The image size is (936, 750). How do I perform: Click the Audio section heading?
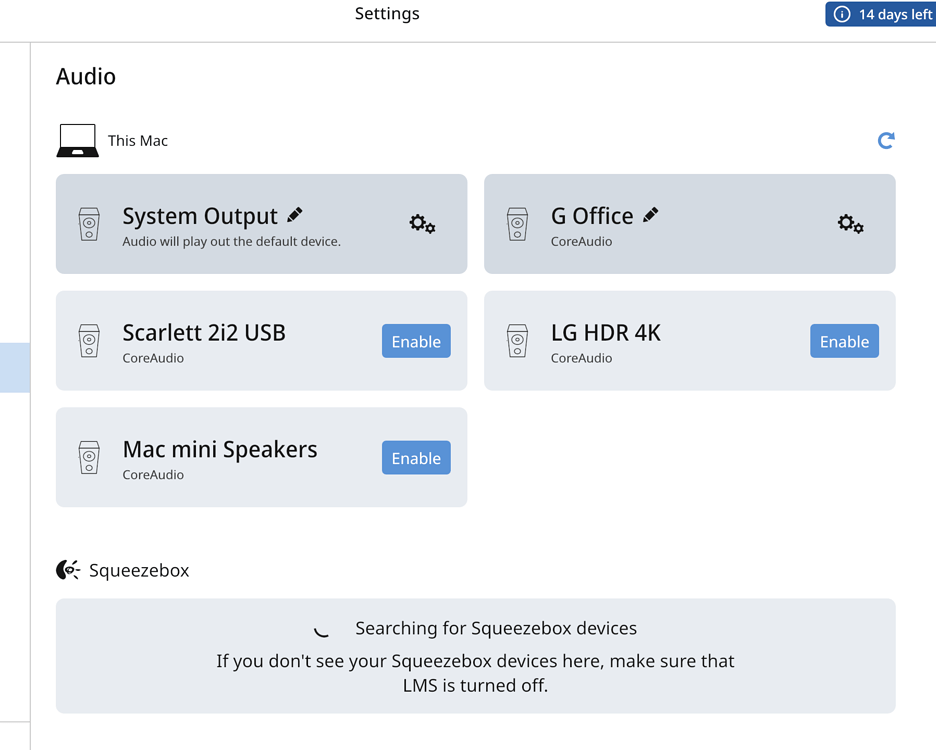86,76
